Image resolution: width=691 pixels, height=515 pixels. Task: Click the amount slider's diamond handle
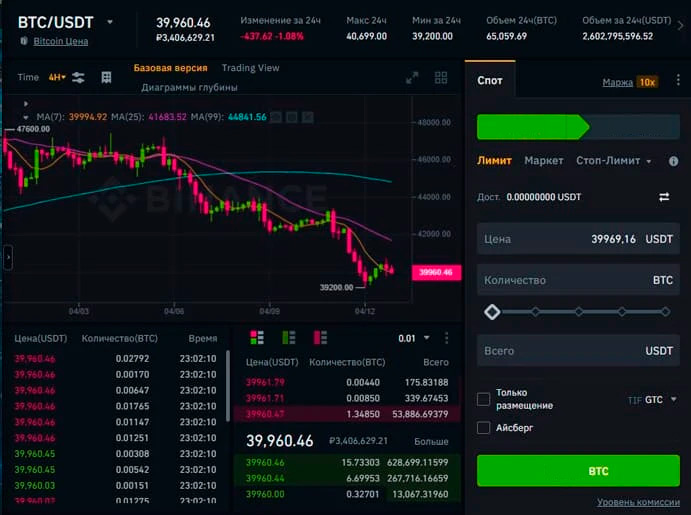[492, 312]
